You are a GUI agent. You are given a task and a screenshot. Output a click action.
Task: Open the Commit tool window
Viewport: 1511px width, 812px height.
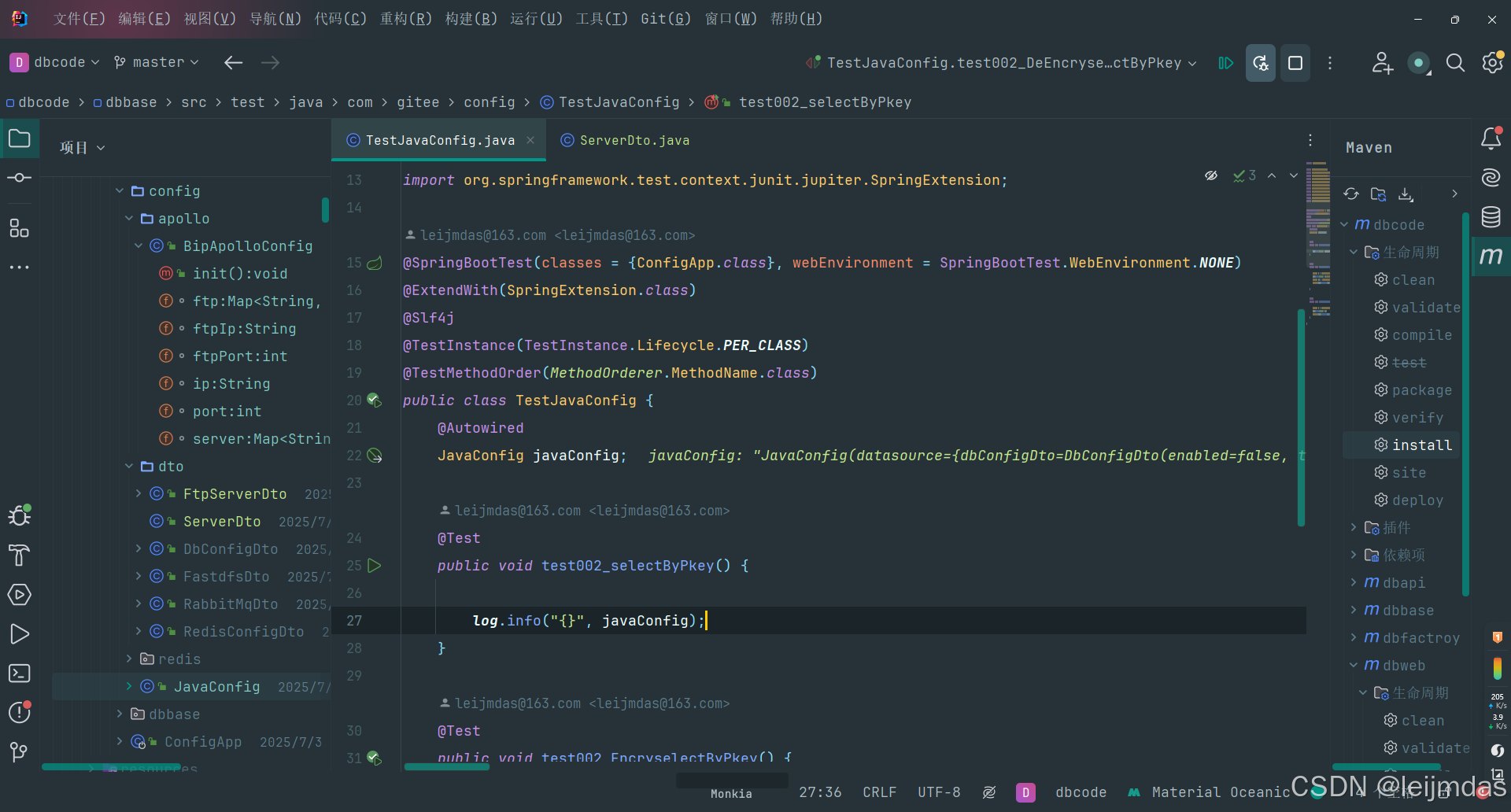coord(19,178)
